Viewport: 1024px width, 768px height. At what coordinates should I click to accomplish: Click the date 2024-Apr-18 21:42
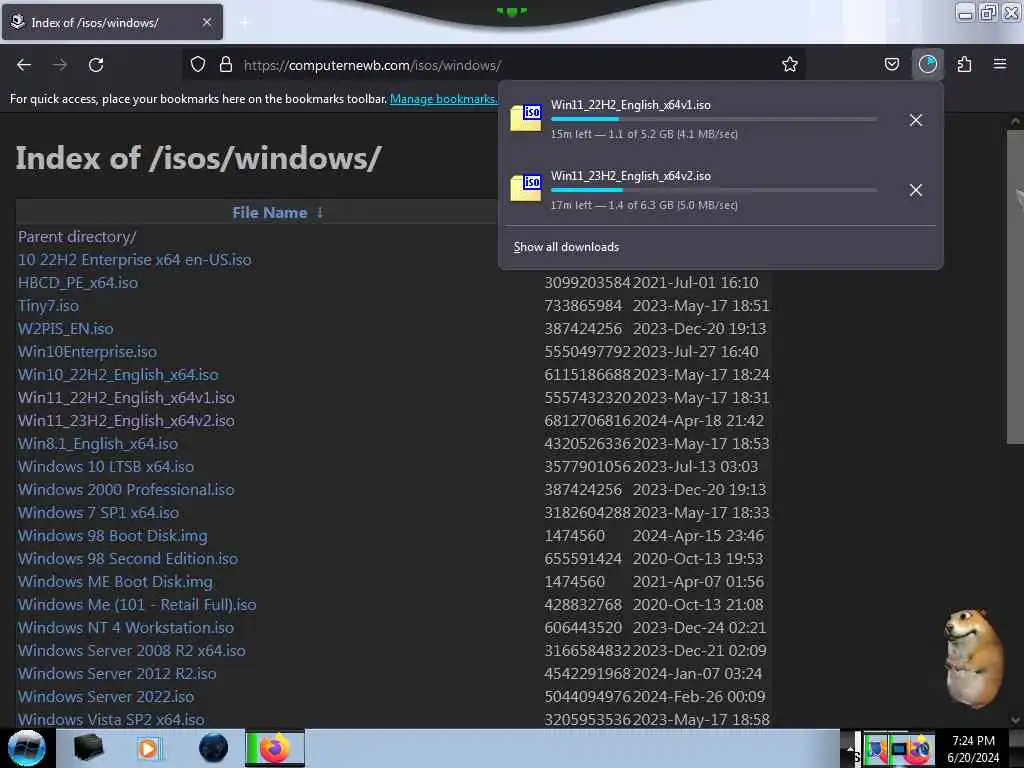coord(698,421)
